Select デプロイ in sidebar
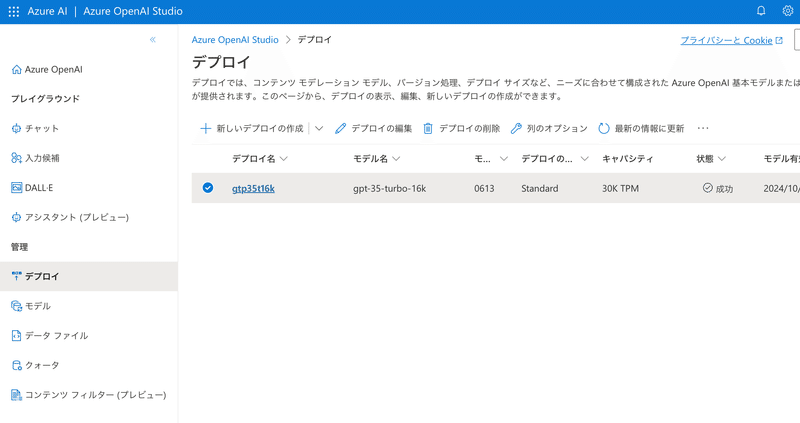 coord(89,277)
